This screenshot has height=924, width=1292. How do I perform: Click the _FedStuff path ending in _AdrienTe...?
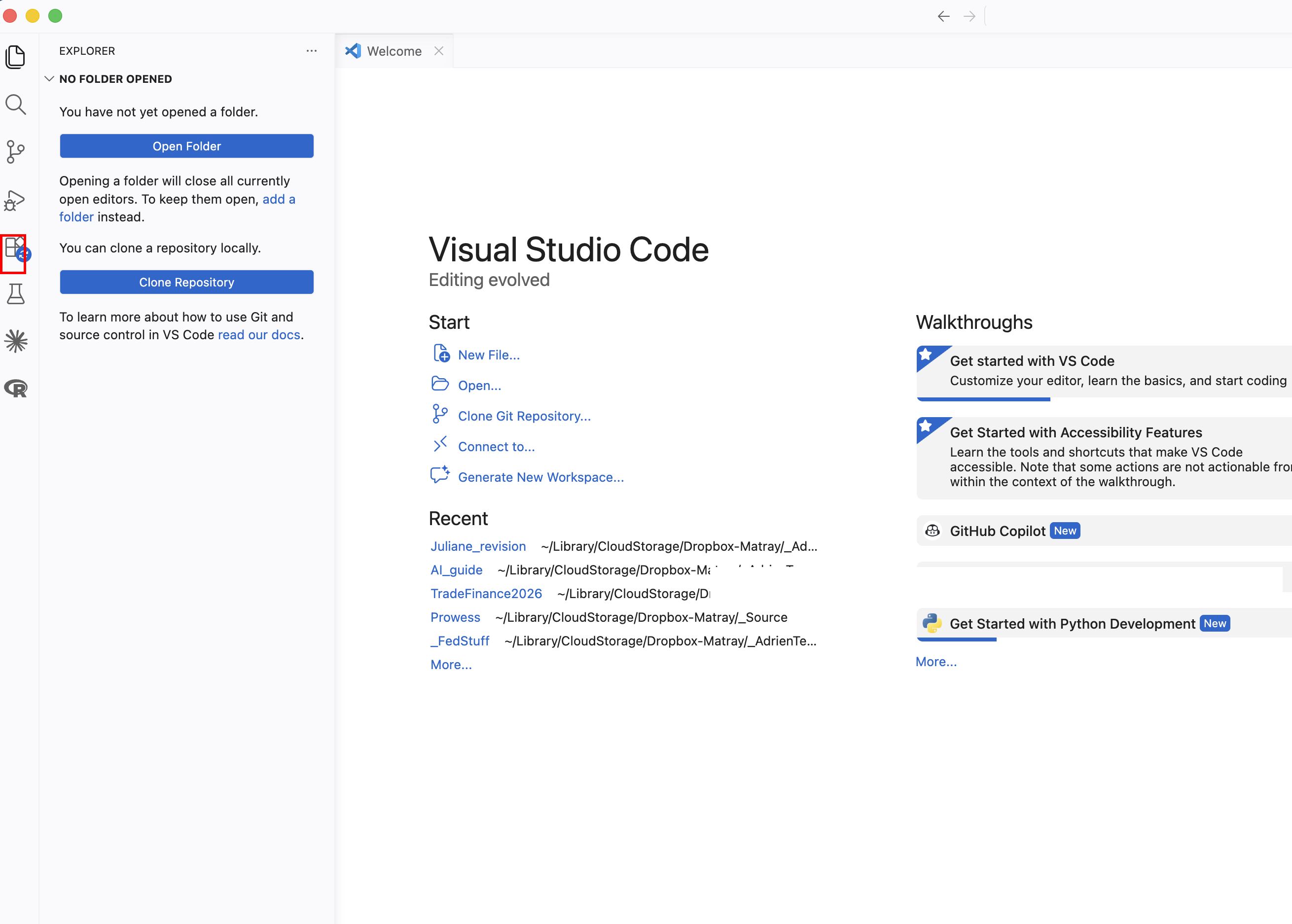[660, 640]
